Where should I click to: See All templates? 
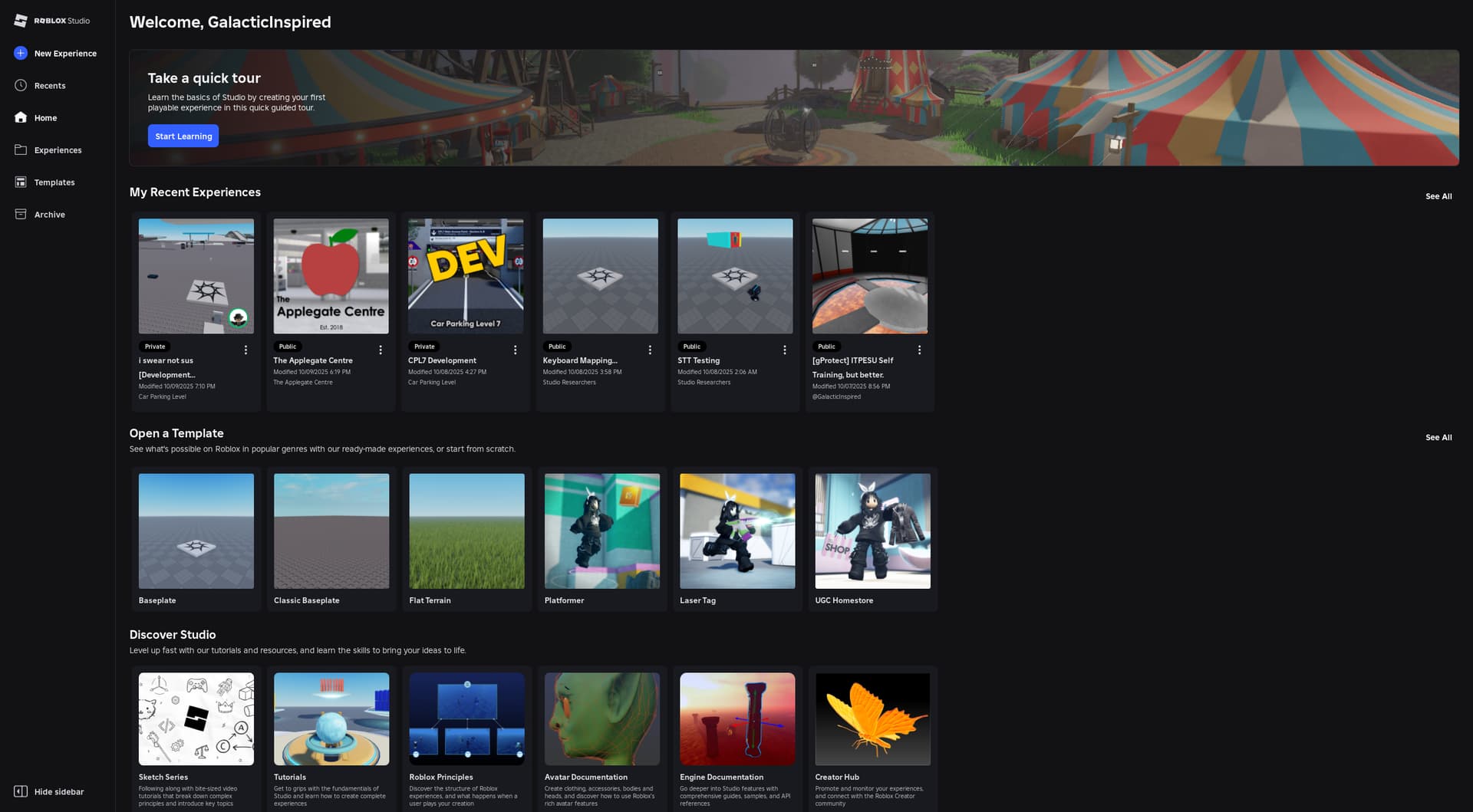pos(1438,437)
